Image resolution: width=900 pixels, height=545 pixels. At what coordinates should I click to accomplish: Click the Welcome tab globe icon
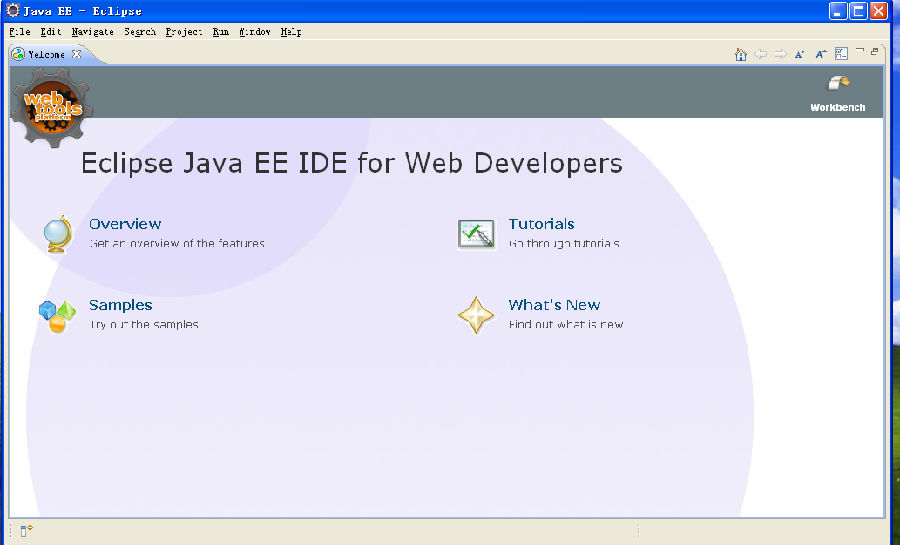[x=18, y=54]
